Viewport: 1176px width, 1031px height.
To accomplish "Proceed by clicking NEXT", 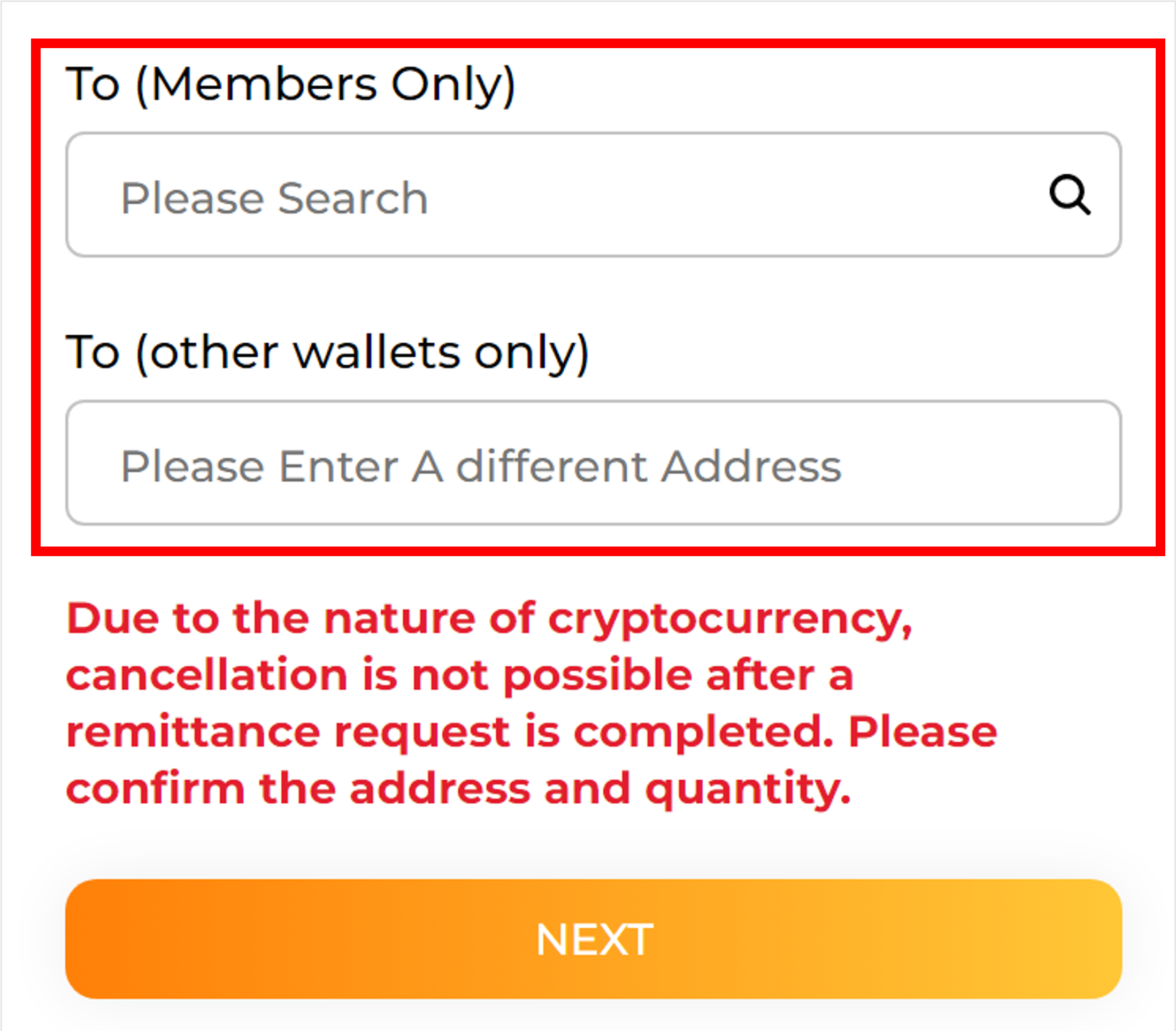I will 593,940.
